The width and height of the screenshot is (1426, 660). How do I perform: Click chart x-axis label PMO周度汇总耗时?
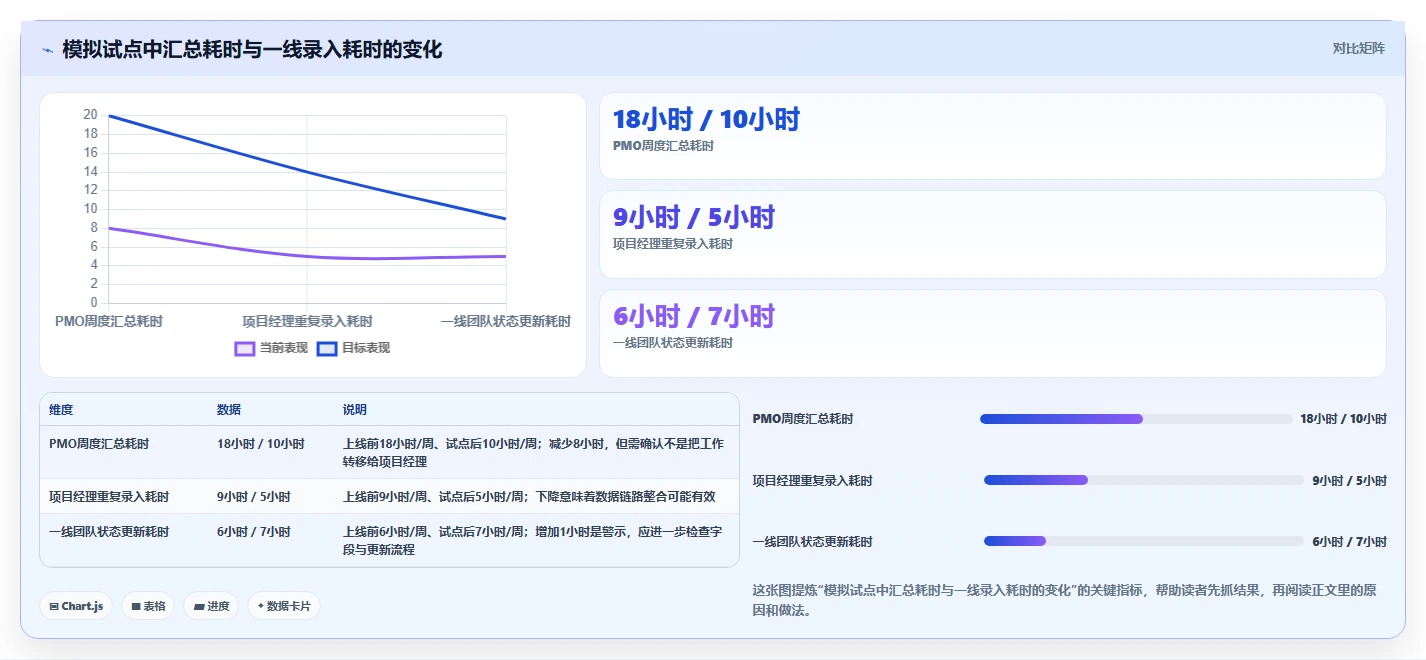pos(108,321)
